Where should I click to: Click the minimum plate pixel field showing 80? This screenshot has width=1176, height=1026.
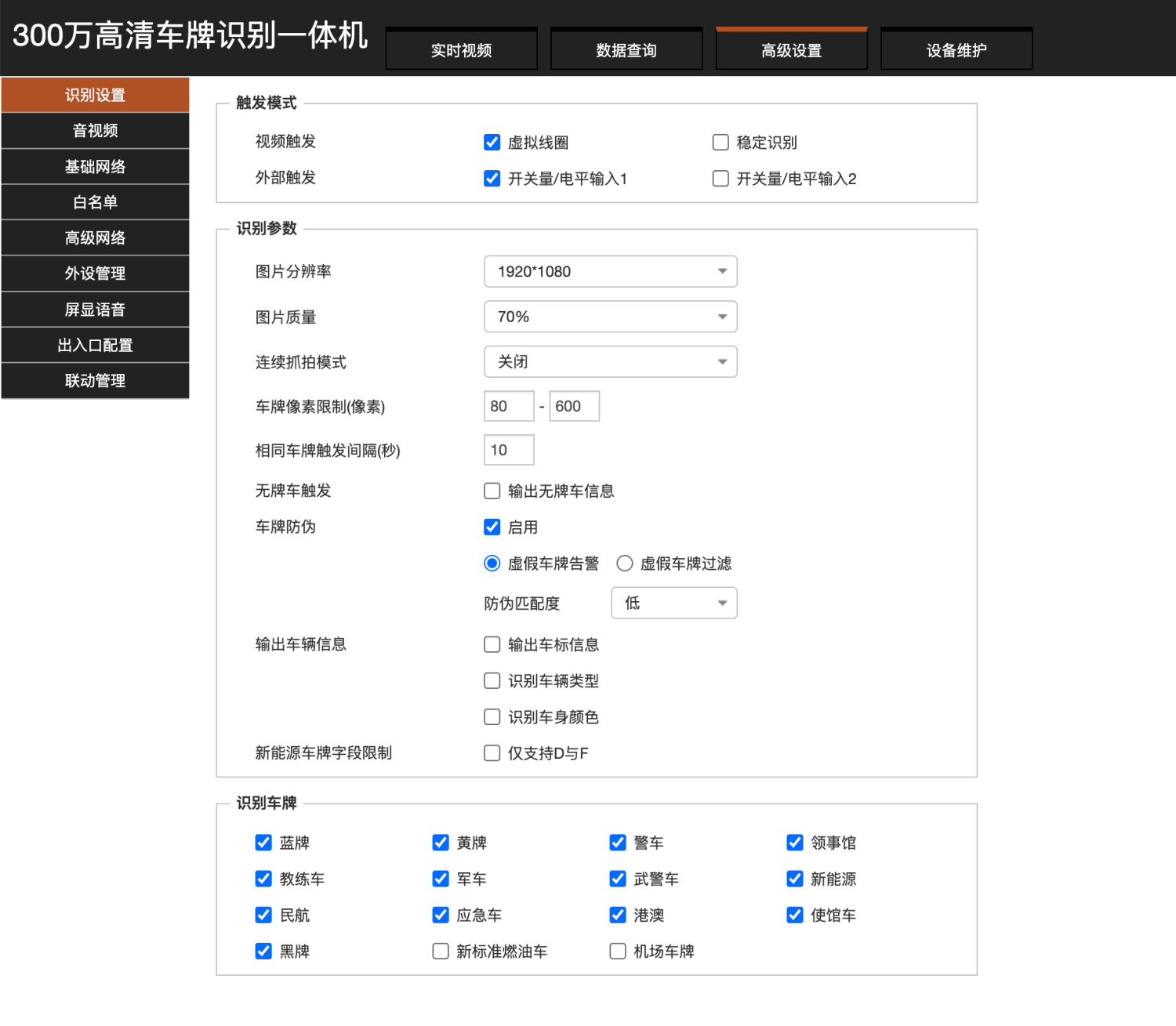509,406
